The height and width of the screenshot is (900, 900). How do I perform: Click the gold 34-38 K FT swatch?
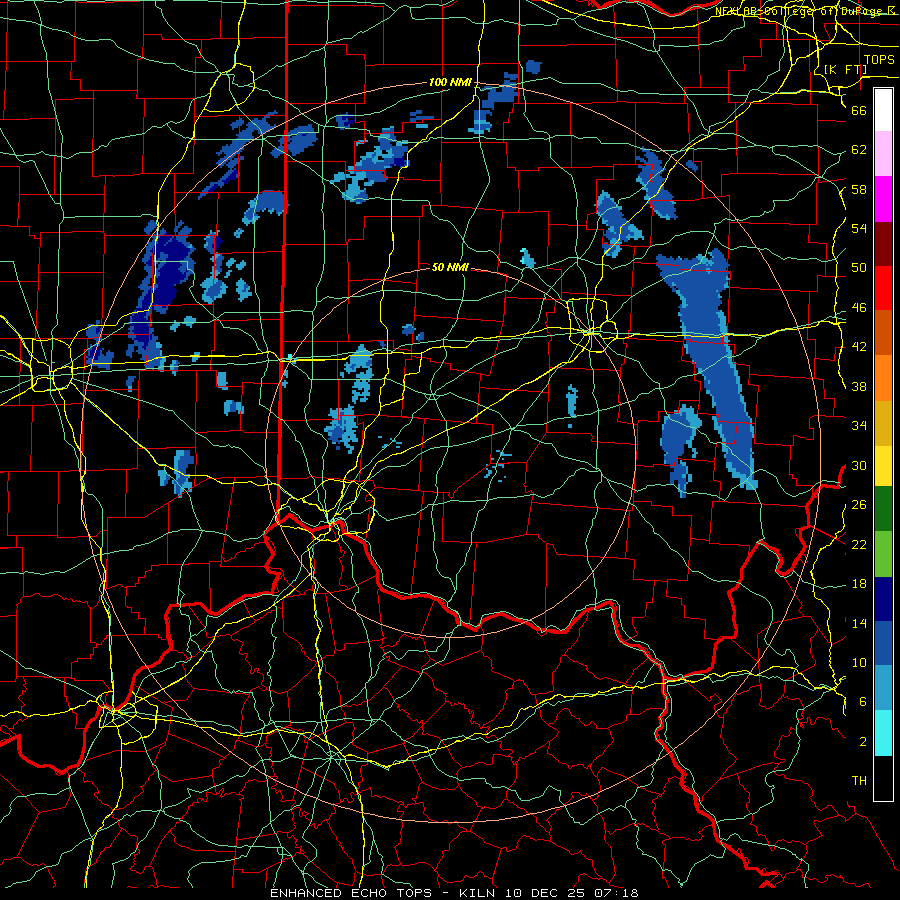point(883,423)
